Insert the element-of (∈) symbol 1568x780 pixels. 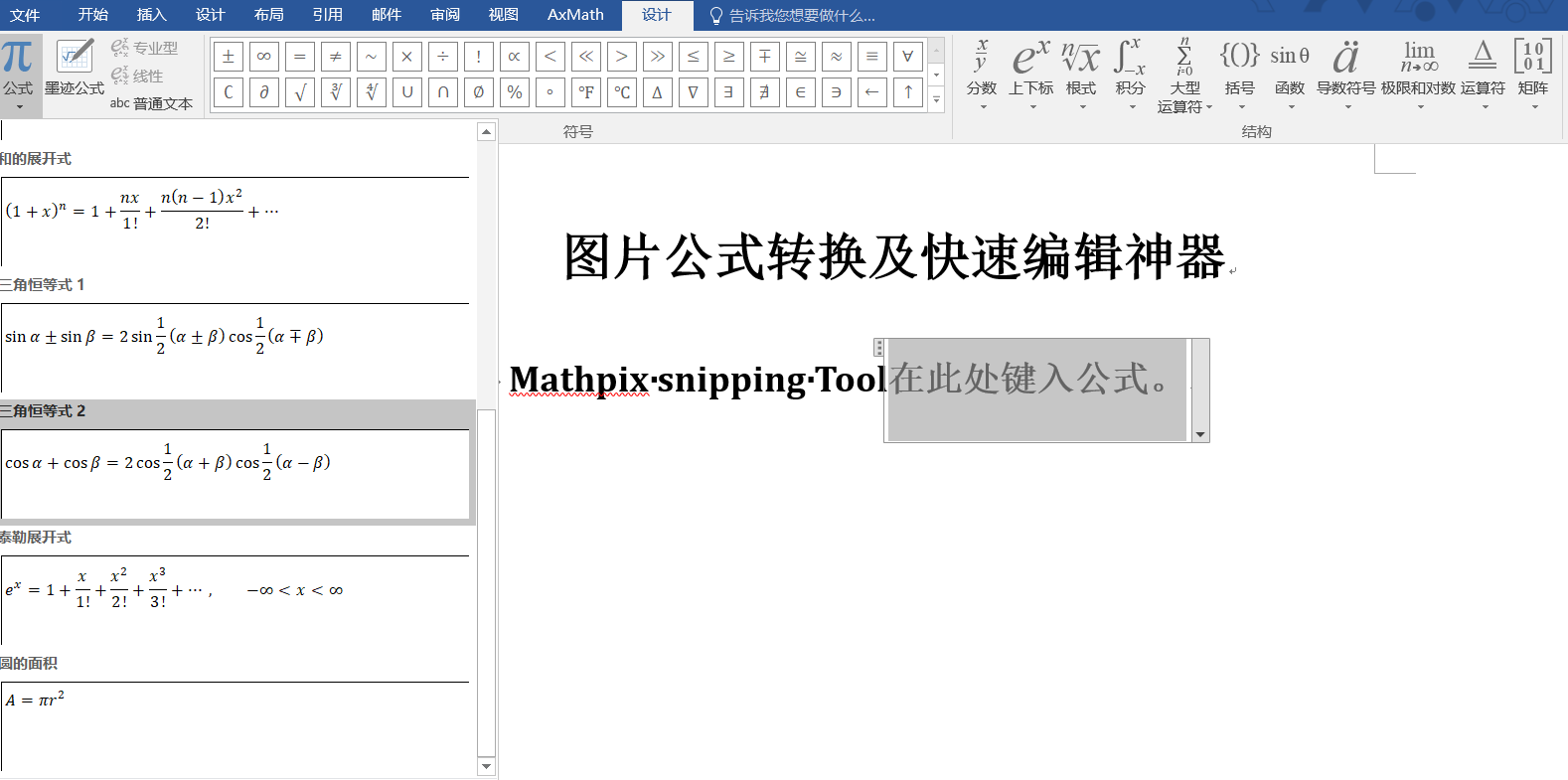pyautogui.click(x=801, y=92)
